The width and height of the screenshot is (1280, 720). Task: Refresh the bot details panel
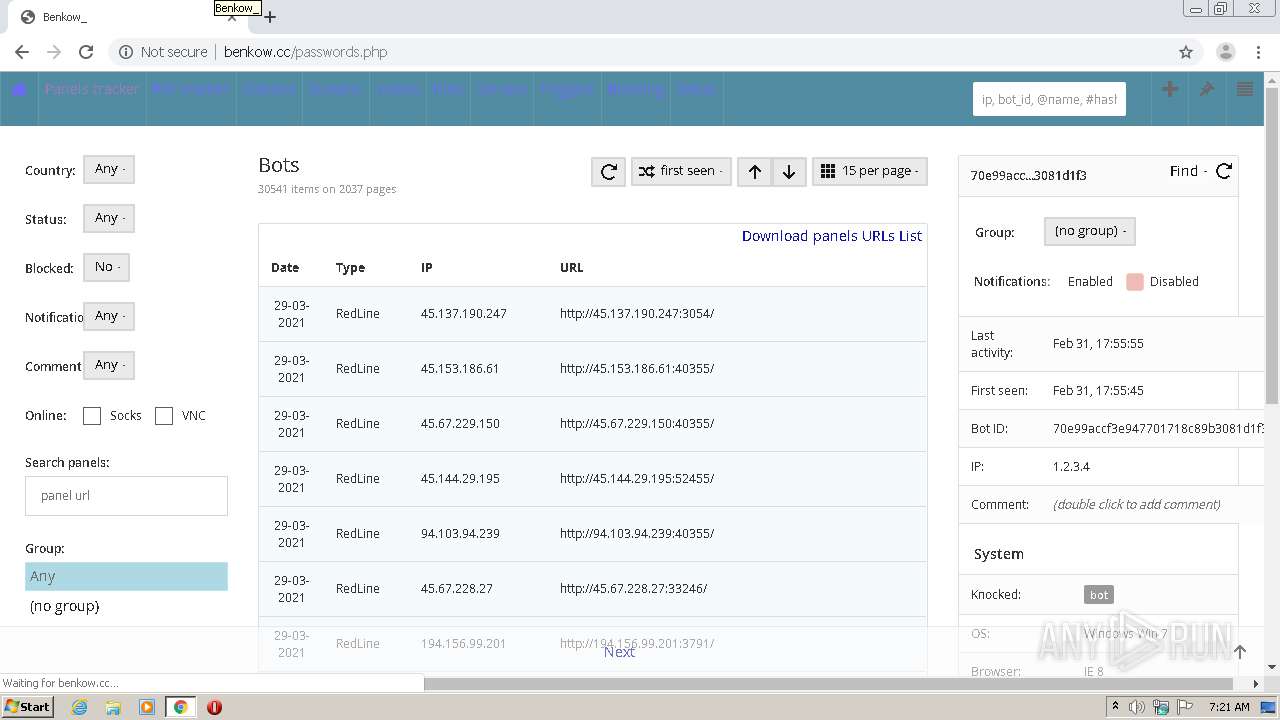(1223, 171)
